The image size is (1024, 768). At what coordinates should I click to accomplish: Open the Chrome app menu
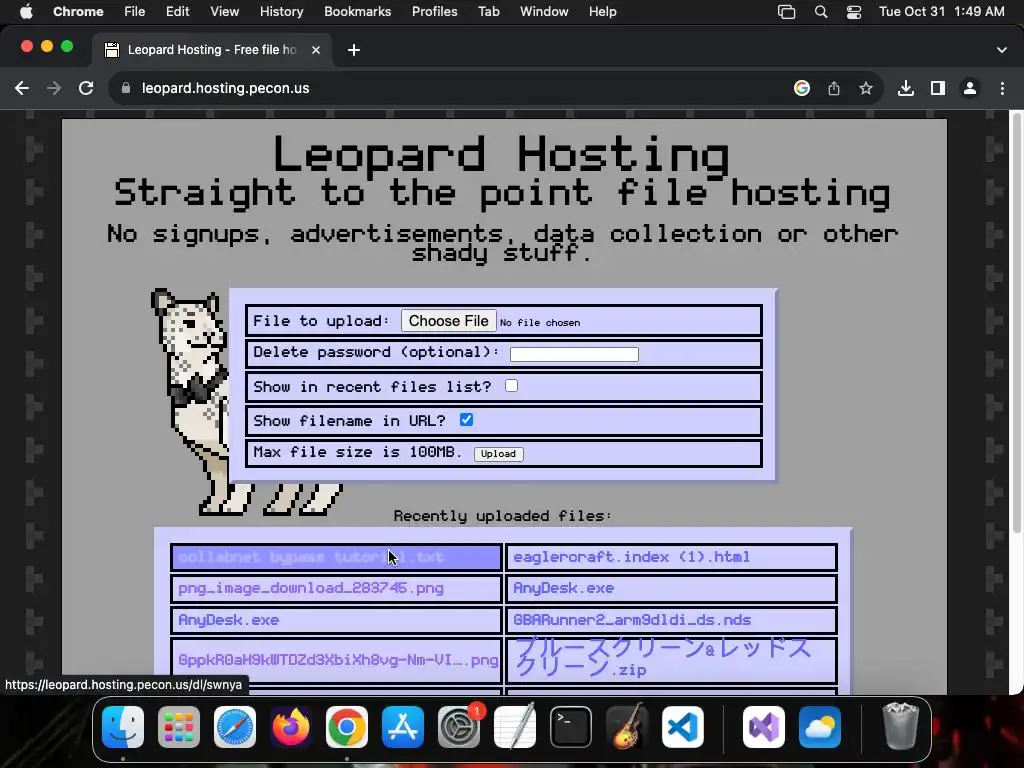[x=78, y=12]
